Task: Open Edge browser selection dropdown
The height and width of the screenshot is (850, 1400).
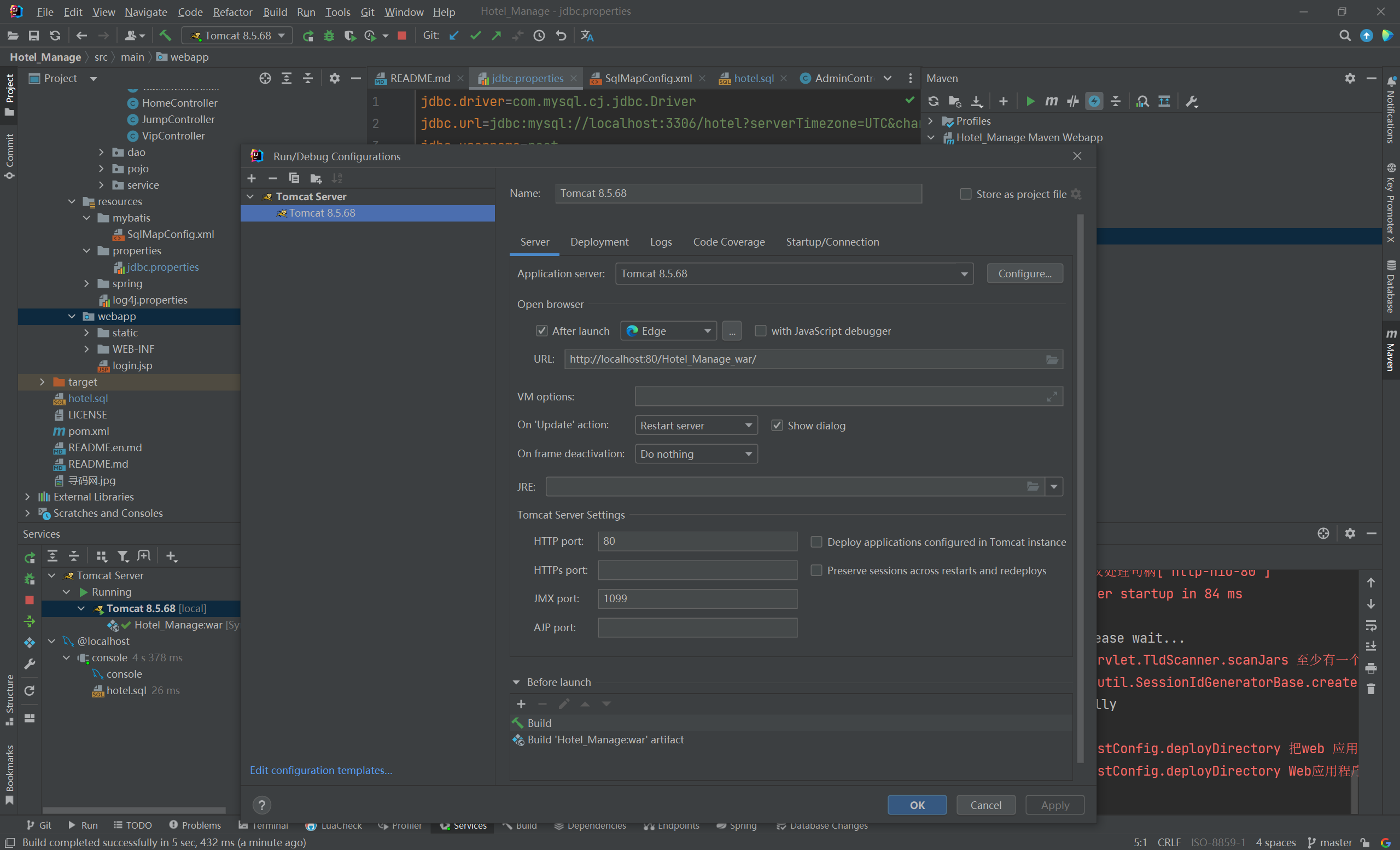Action: coord(668,331)
